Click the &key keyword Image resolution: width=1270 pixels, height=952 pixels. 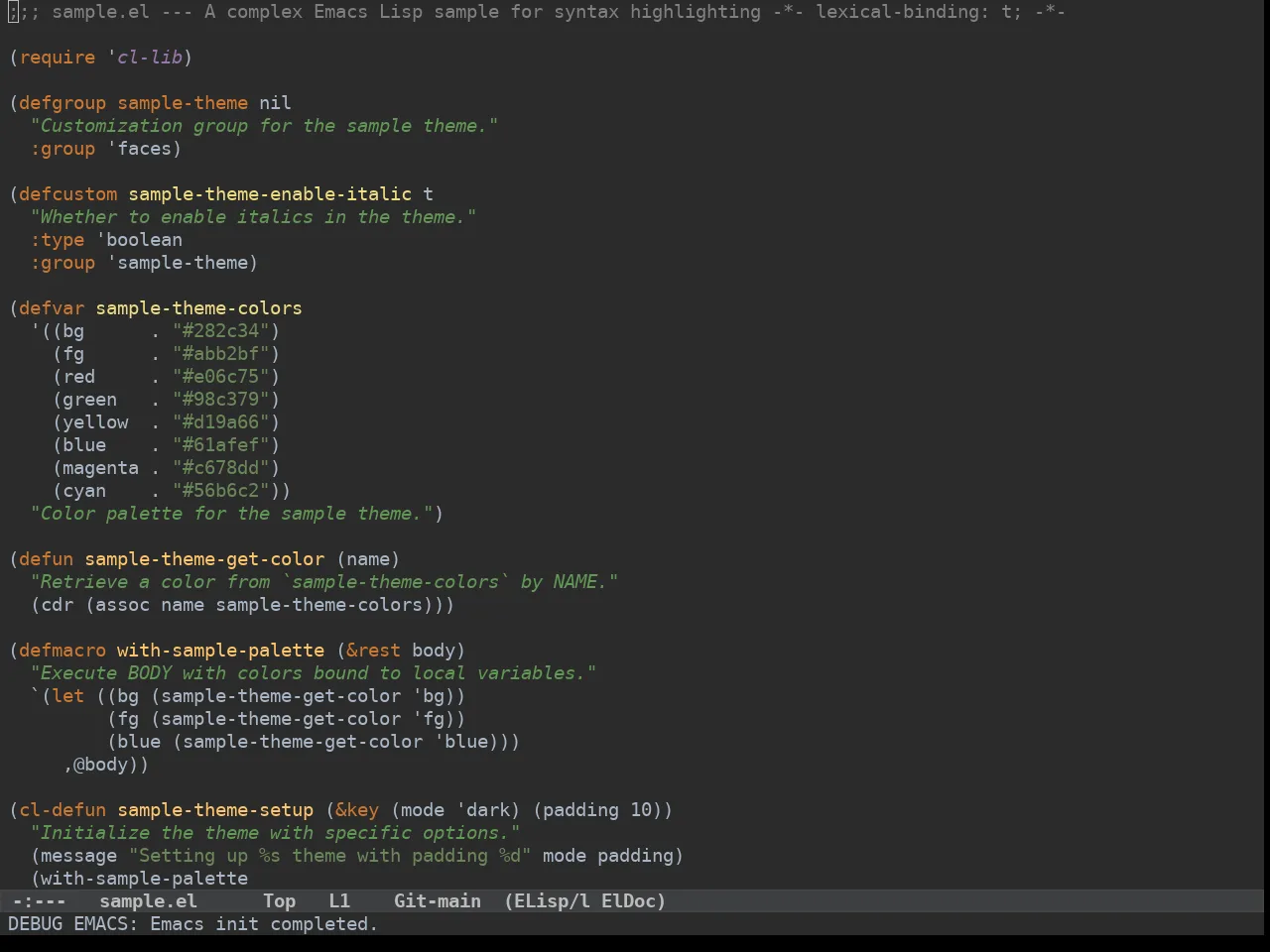(357, 810)
